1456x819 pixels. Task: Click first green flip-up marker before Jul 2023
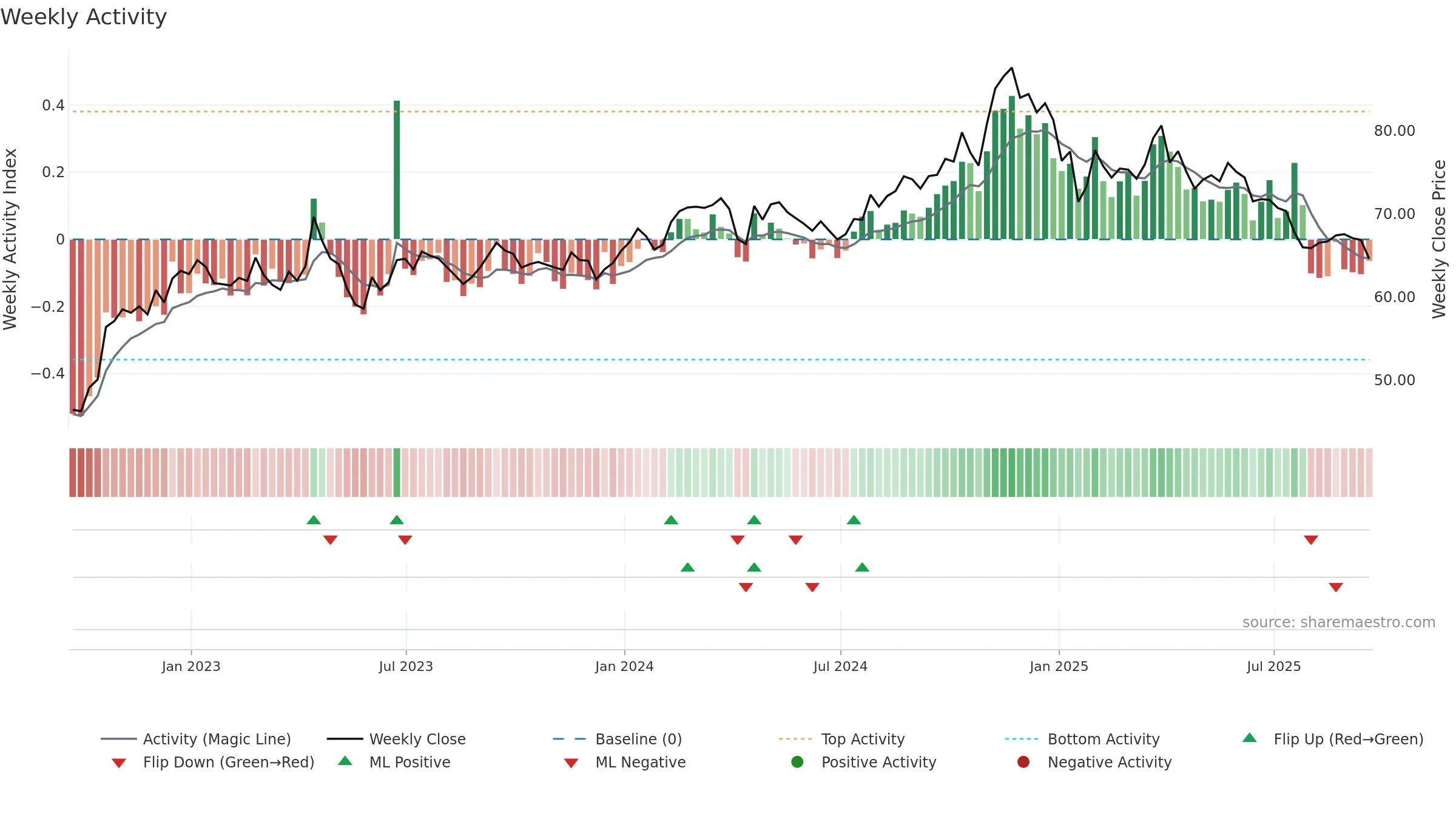pyautogui.click(x=314, y=520)
